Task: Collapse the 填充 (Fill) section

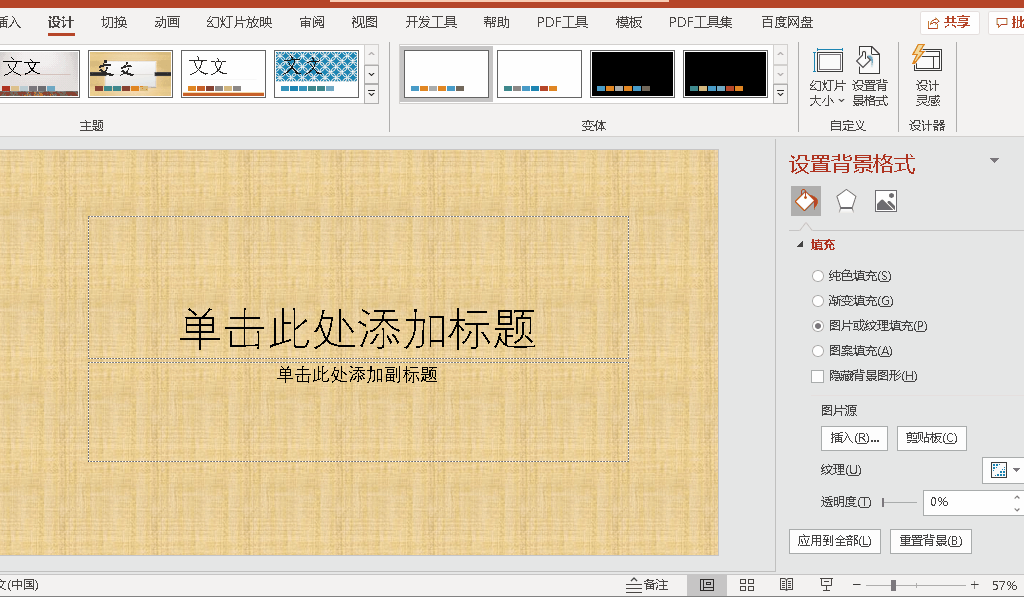Action: [x=801, y=243]
